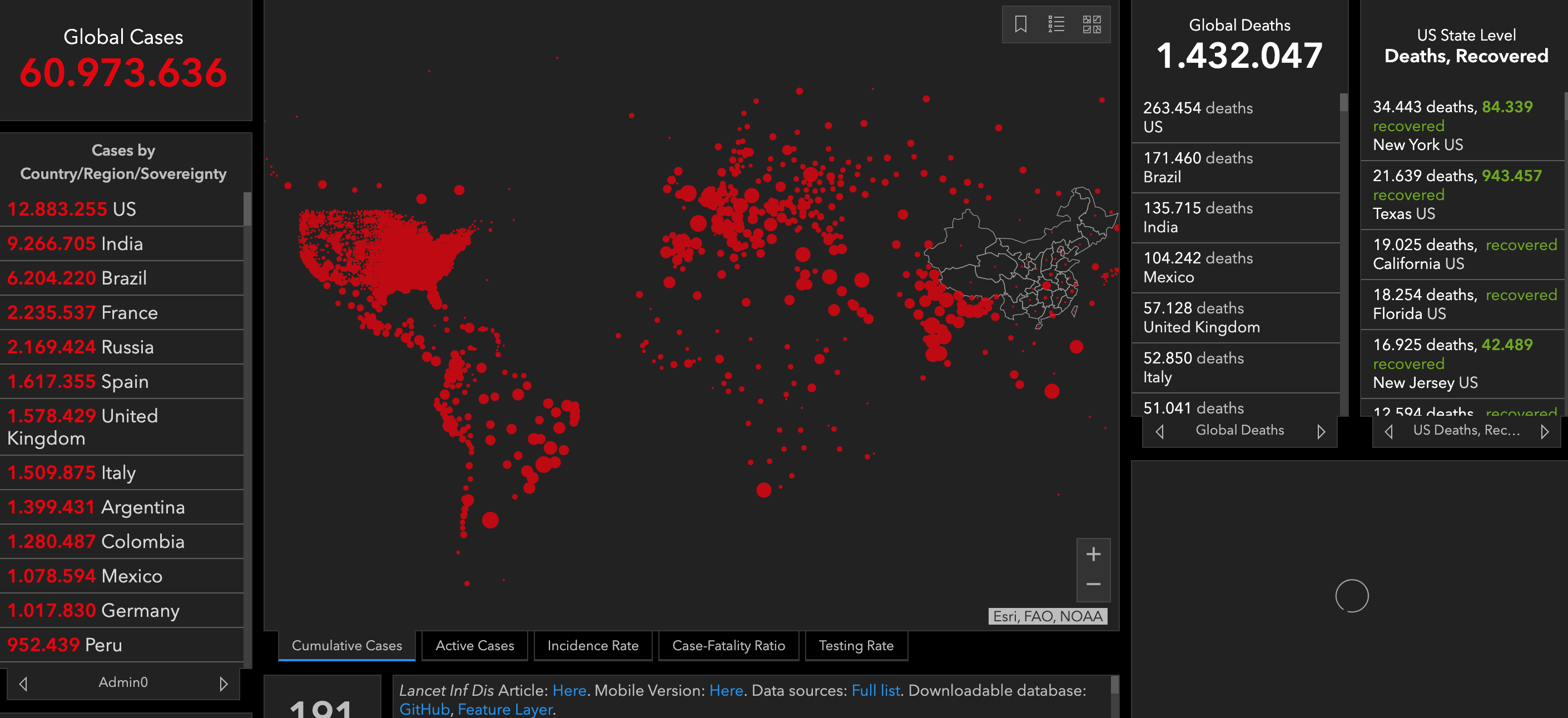Switch to Active Cases tab
This screenshot has width=1568, height=718.
[x=474, y=646]
